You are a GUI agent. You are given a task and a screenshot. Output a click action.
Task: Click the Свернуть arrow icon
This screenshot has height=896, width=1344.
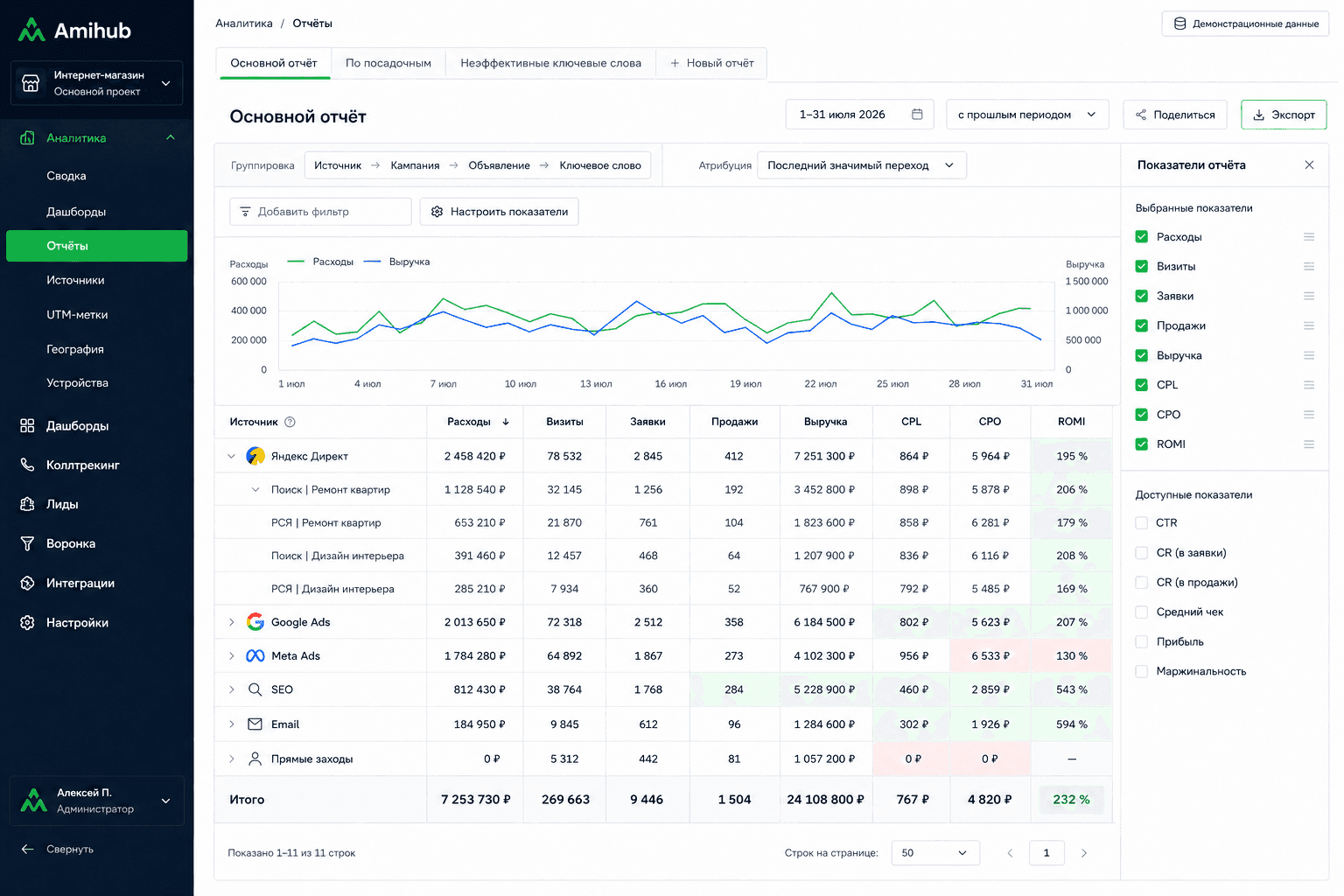coord(27,849)
